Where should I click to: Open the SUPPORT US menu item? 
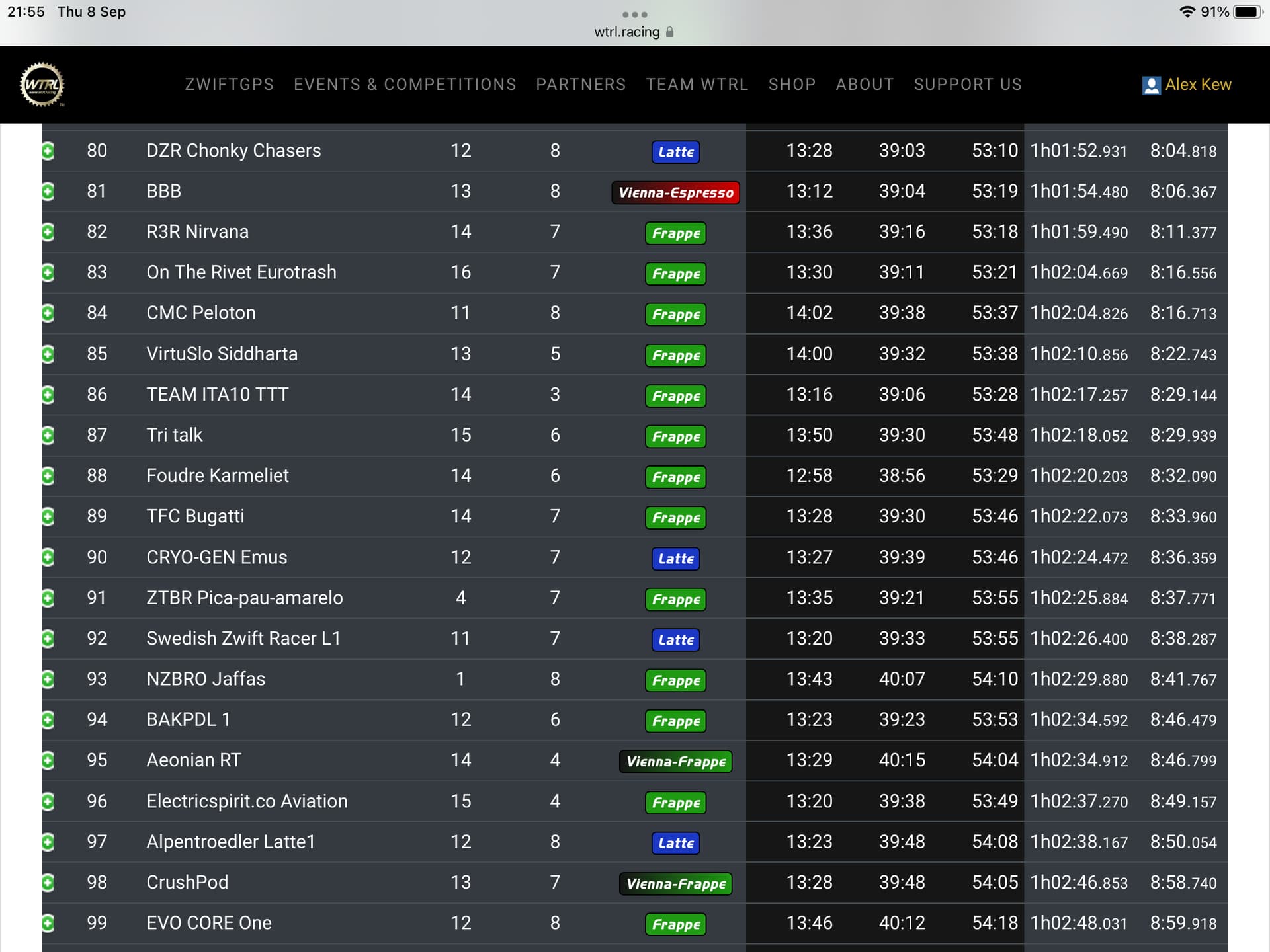click(x=968, y=85)
